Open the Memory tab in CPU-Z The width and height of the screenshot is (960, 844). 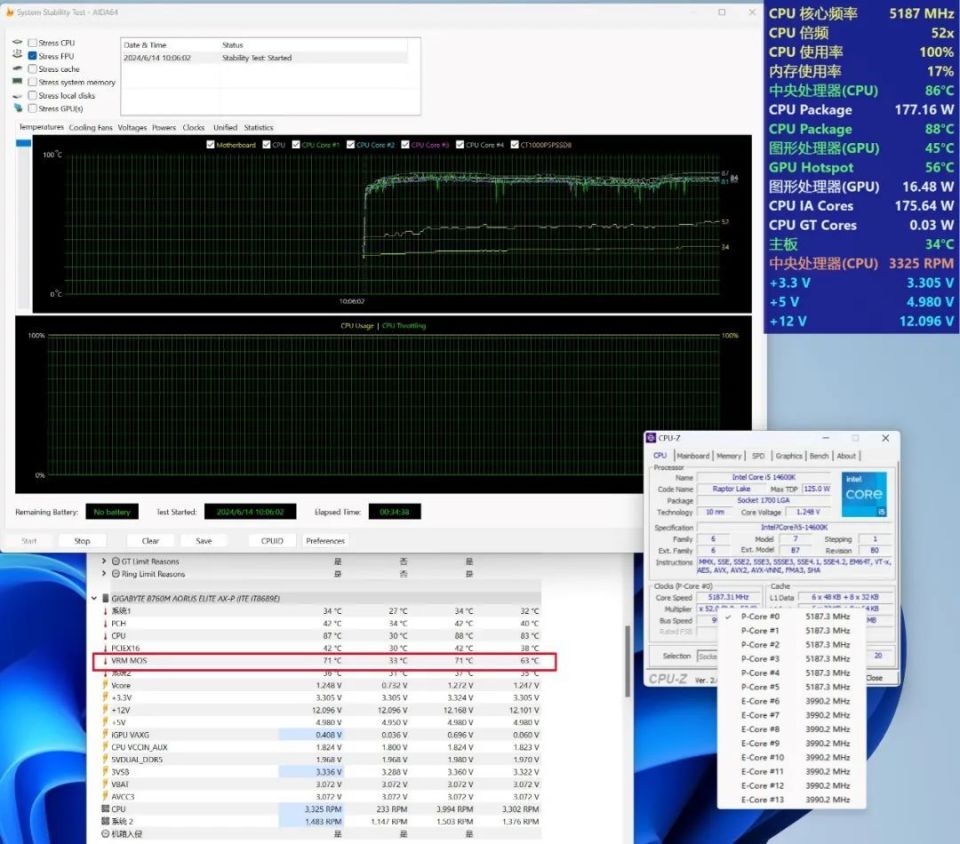point(729,456)
